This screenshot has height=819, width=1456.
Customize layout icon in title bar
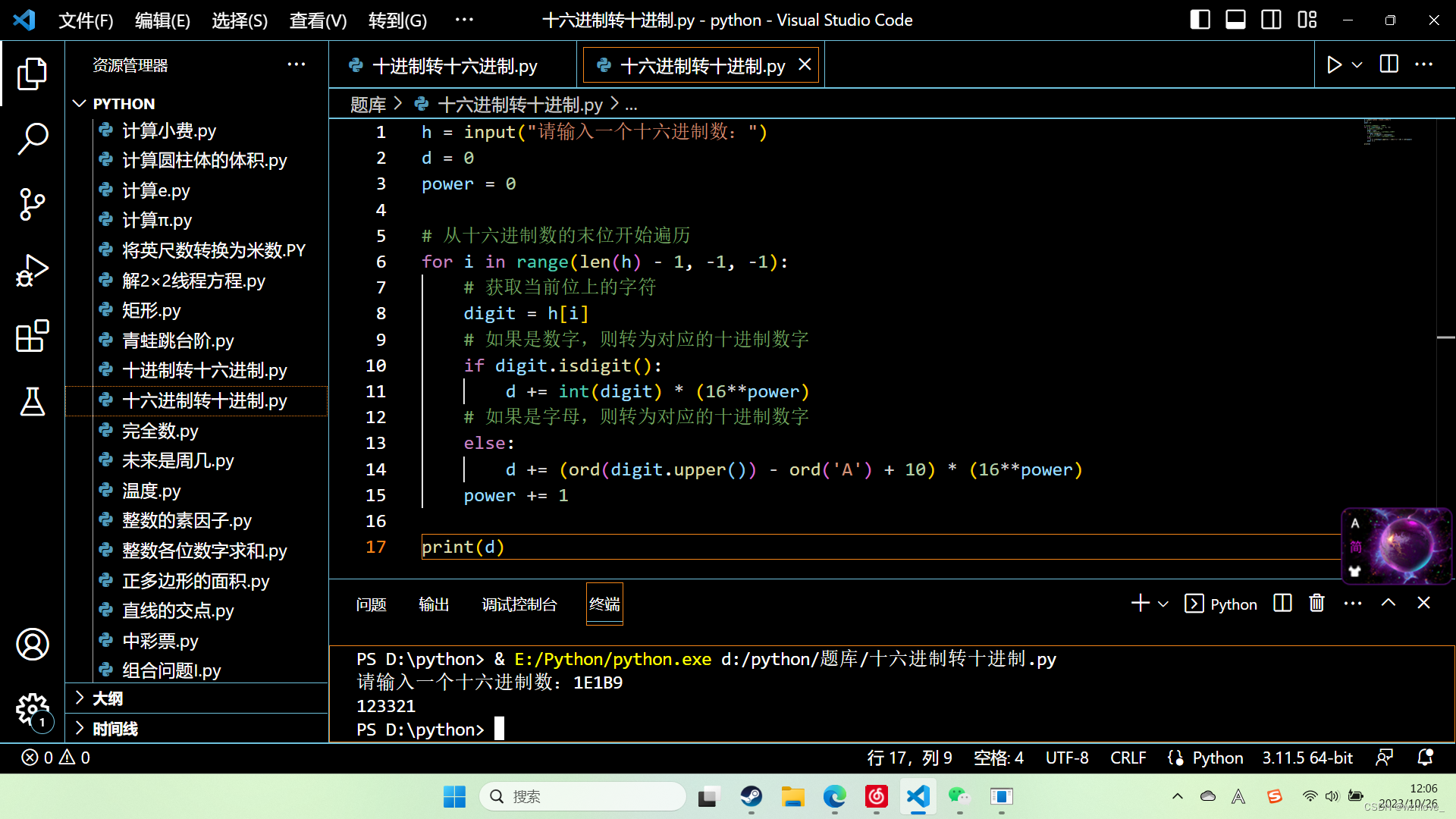pyautogui.click(x=1307, y=20)
